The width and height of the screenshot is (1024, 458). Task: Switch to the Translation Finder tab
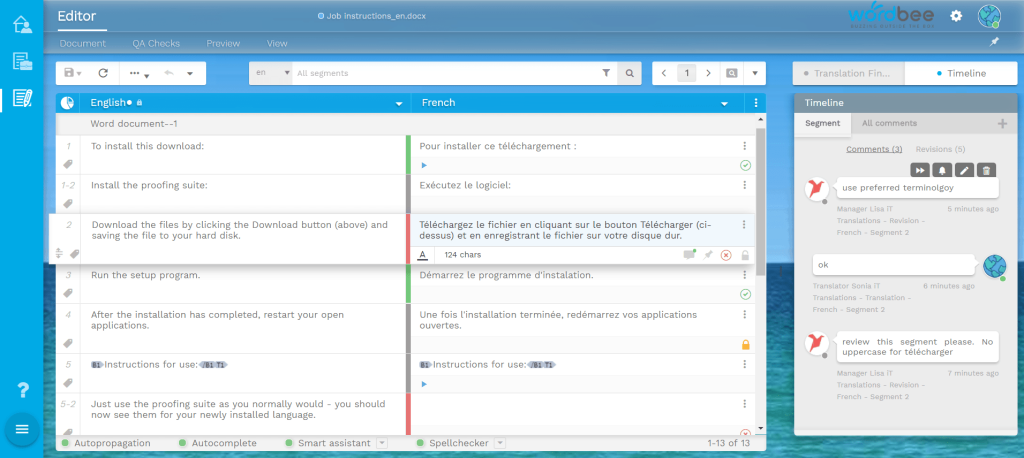pos(848,73)
